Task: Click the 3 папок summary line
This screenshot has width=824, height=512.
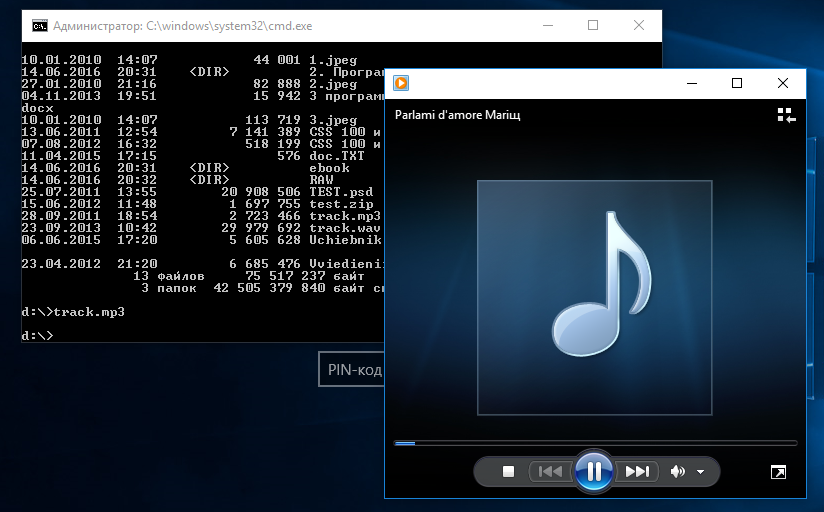Action: point(263,288)
